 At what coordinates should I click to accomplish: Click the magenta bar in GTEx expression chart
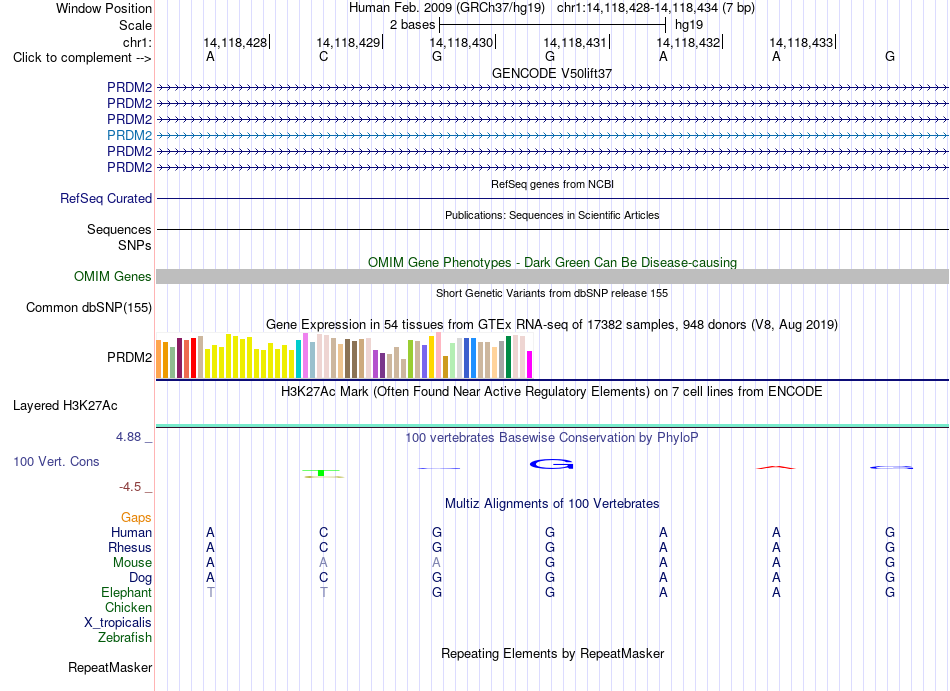[530, 365]
